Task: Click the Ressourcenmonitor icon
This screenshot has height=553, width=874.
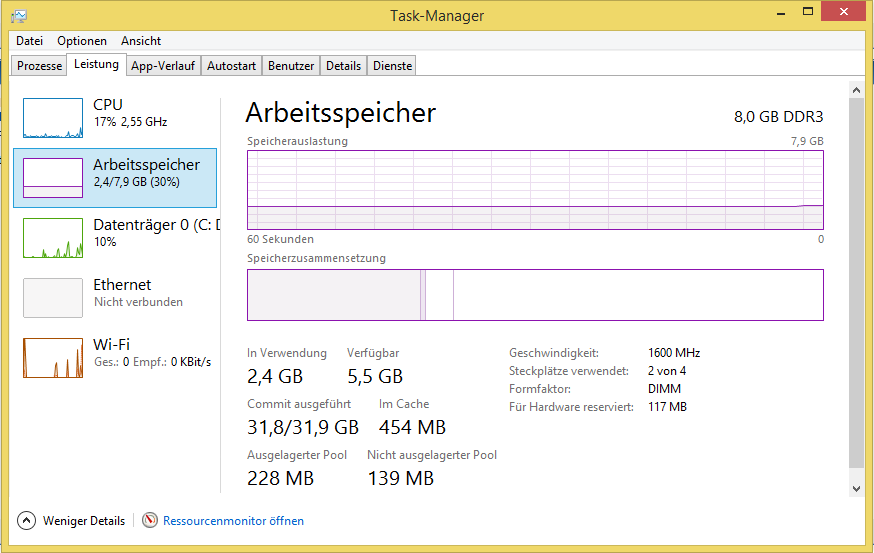Action: tap(150, 520)
